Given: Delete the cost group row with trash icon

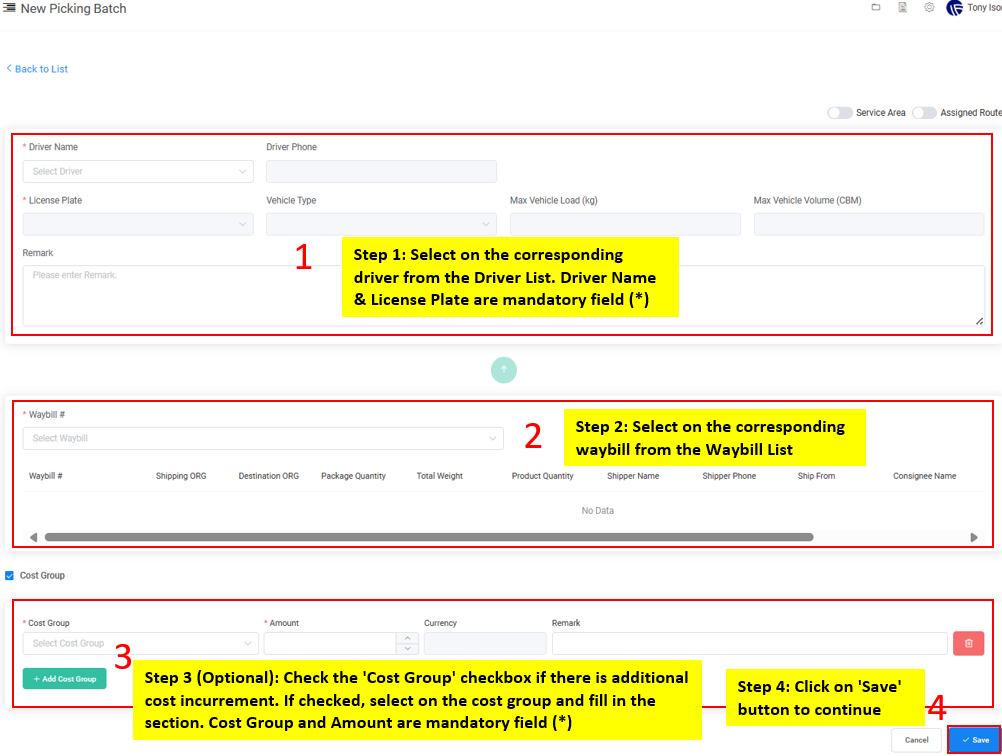Looking at the screenshot, I should [968, 643].
